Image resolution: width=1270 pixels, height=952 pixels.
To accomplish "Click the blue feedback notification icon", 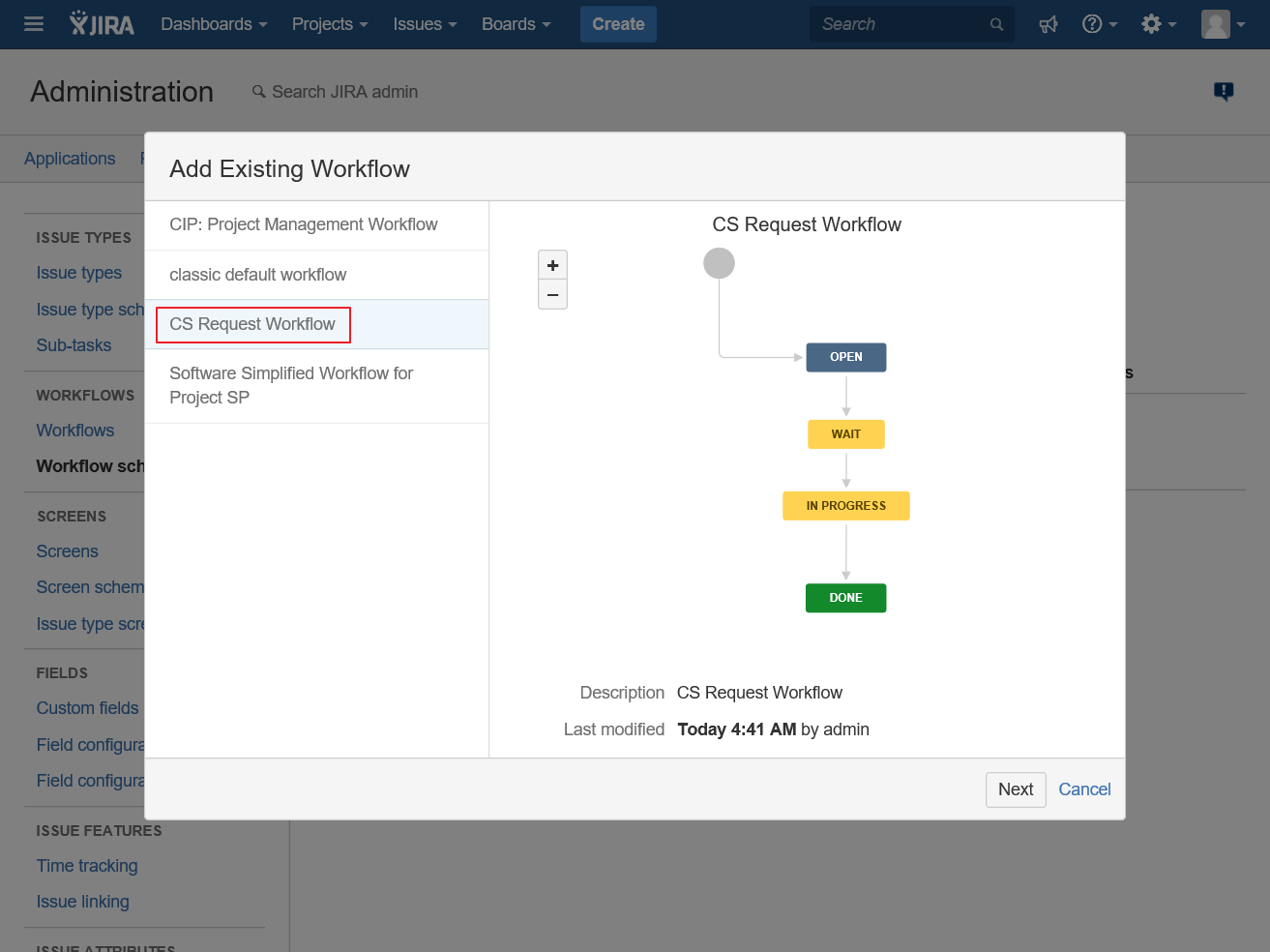I will [x=1224, y=91].
